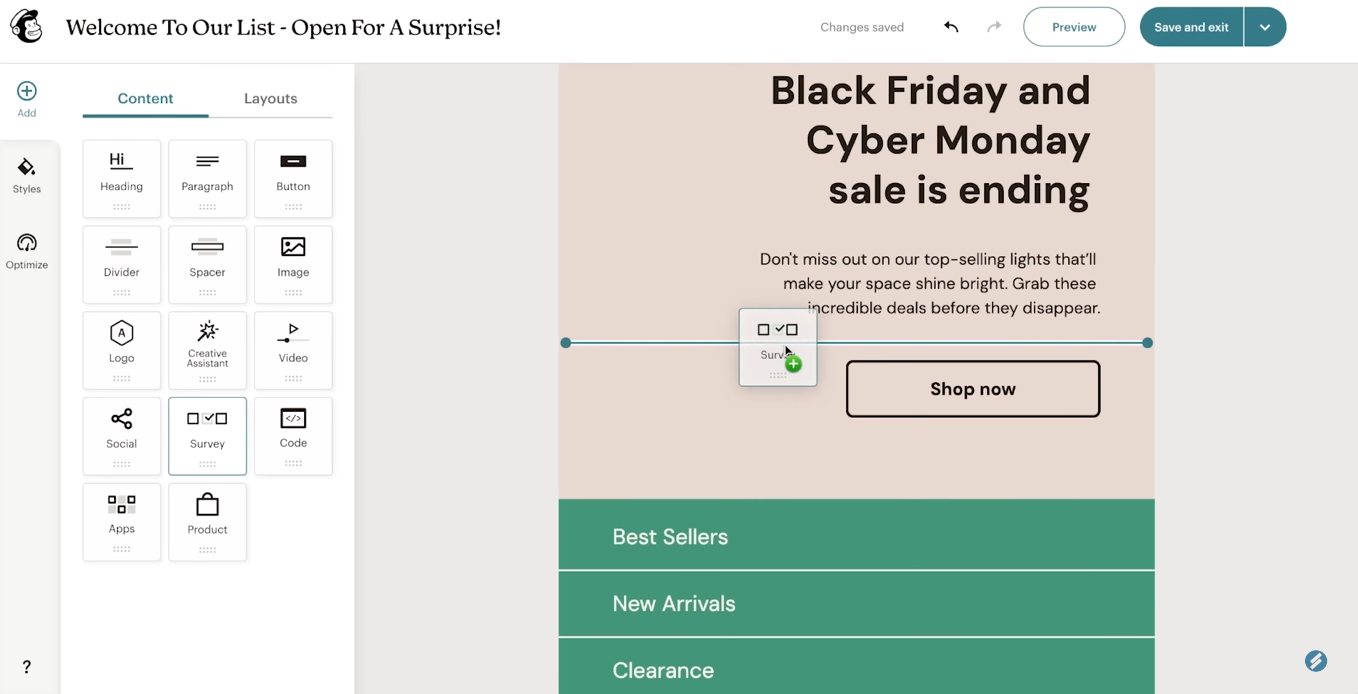Open the Save and exit dropdown arrow

1265,27
